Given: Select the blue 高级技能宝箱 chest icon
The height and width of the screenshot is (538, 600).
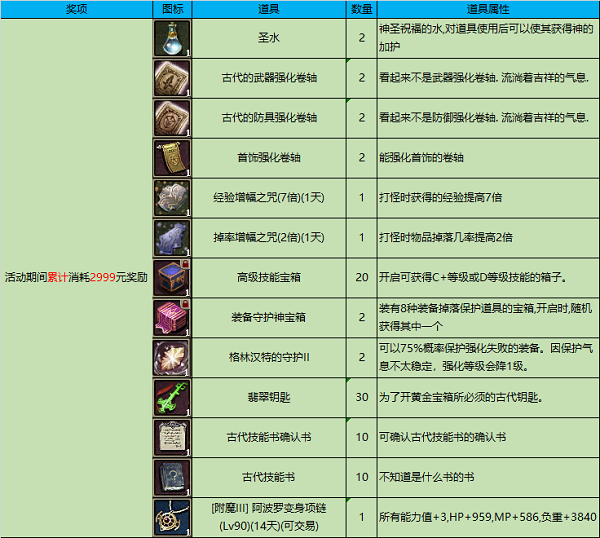Looking at the screenshot, I should tap(171, 277).
